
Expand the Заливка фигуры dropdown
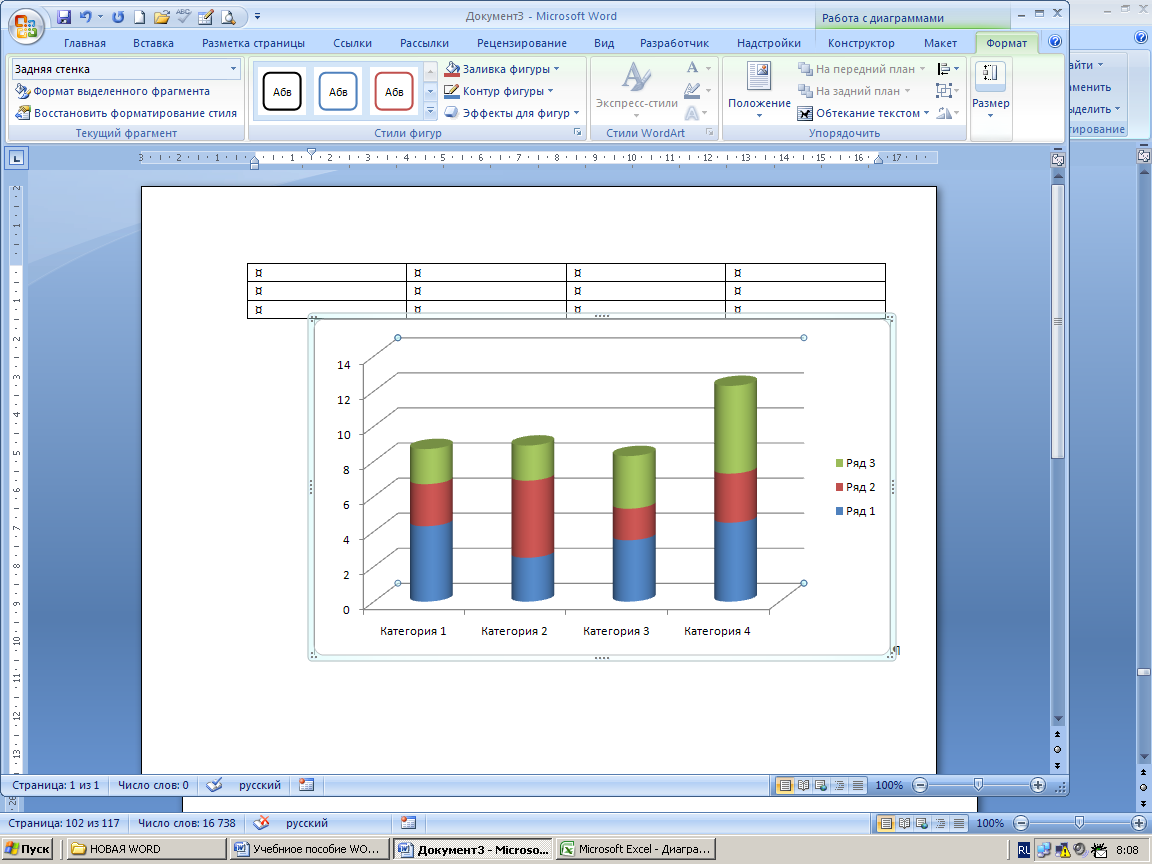point(556,69)
